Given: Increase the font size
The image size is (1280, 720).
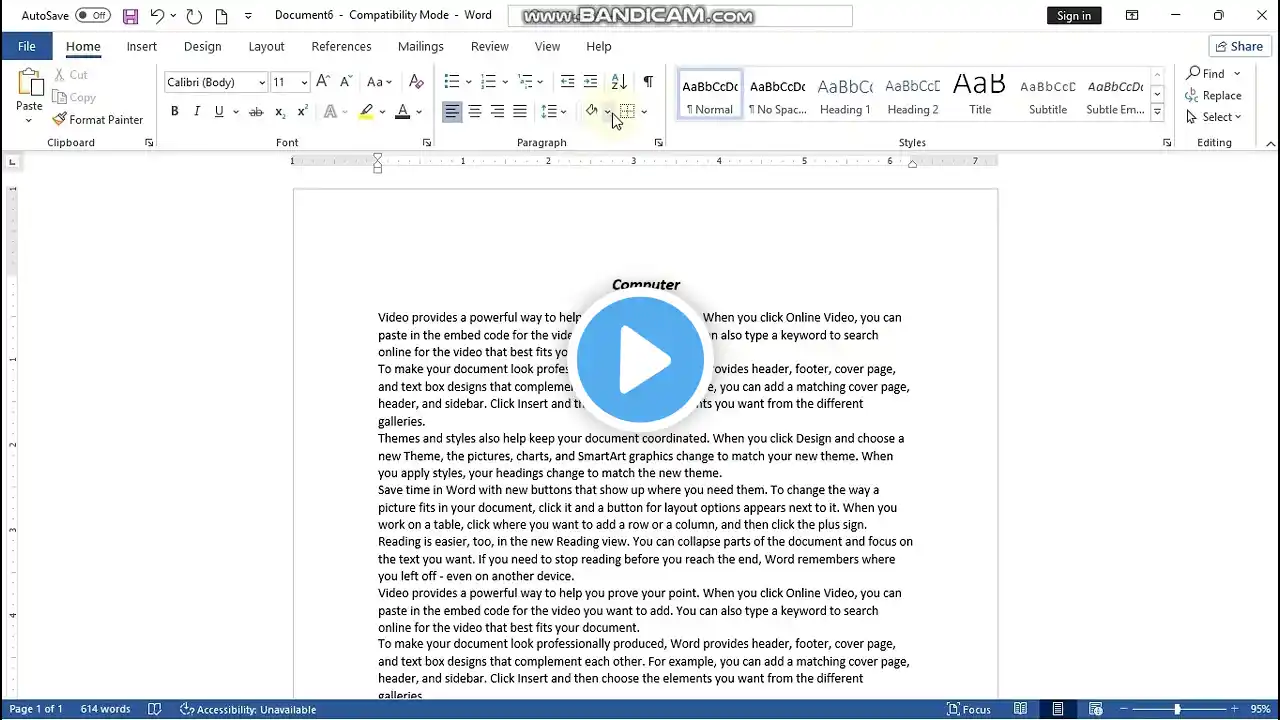Looking at the screenshot, I should pos(323,82).
